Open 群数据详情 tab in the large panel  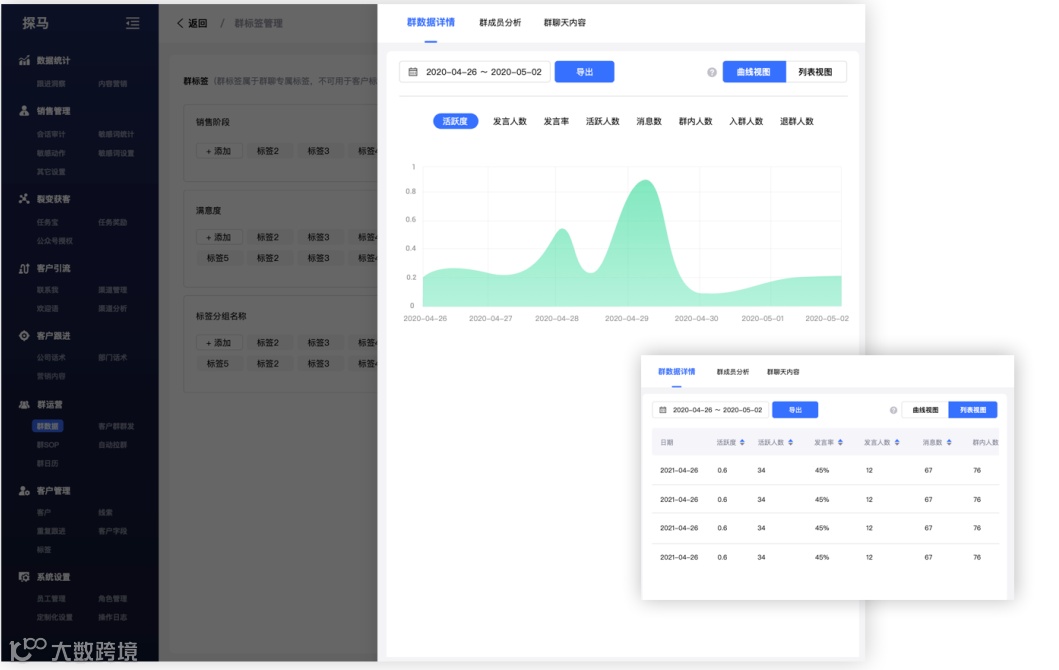pos(431,22)
